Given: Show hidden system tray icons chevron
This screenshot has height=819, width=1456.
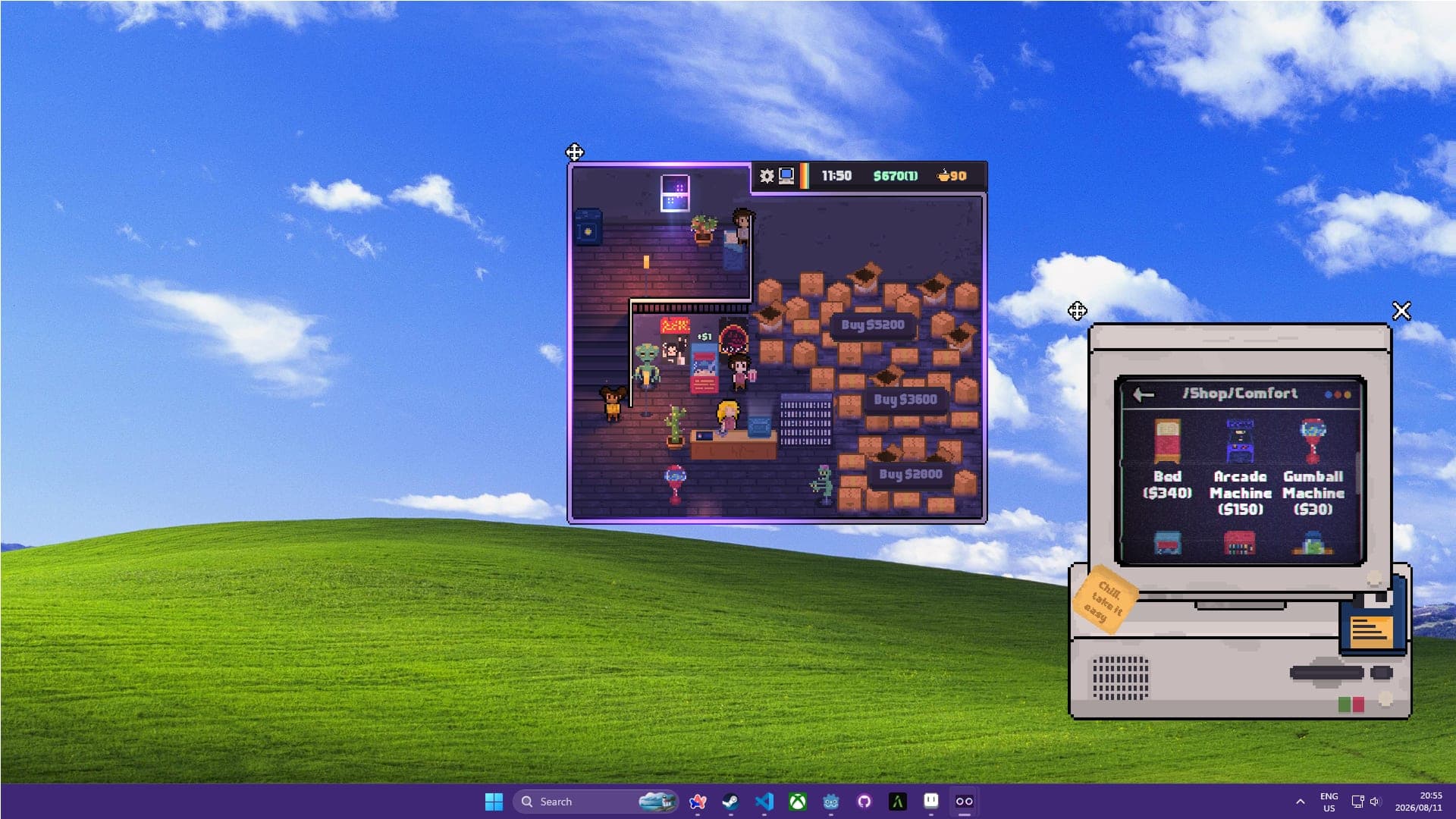Looking at the screenshot, I should point(1300,802).
